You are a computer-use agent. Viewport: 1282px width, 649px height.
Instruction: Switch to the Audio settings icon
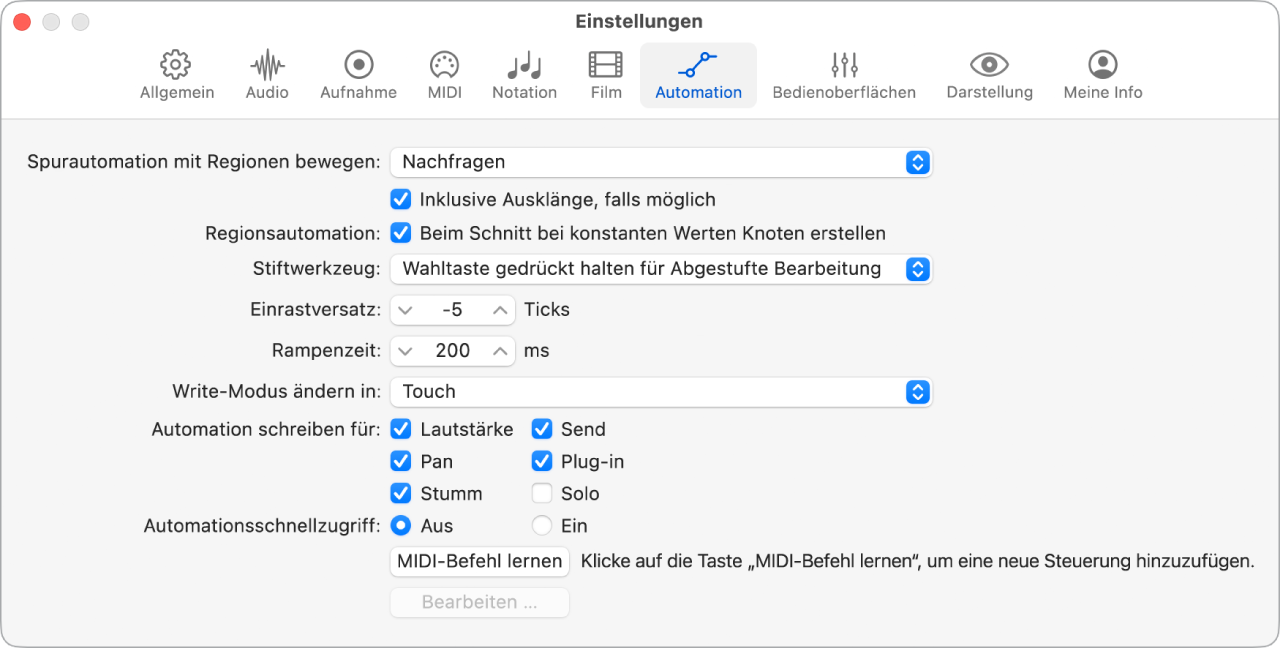(x=266, y=72)
